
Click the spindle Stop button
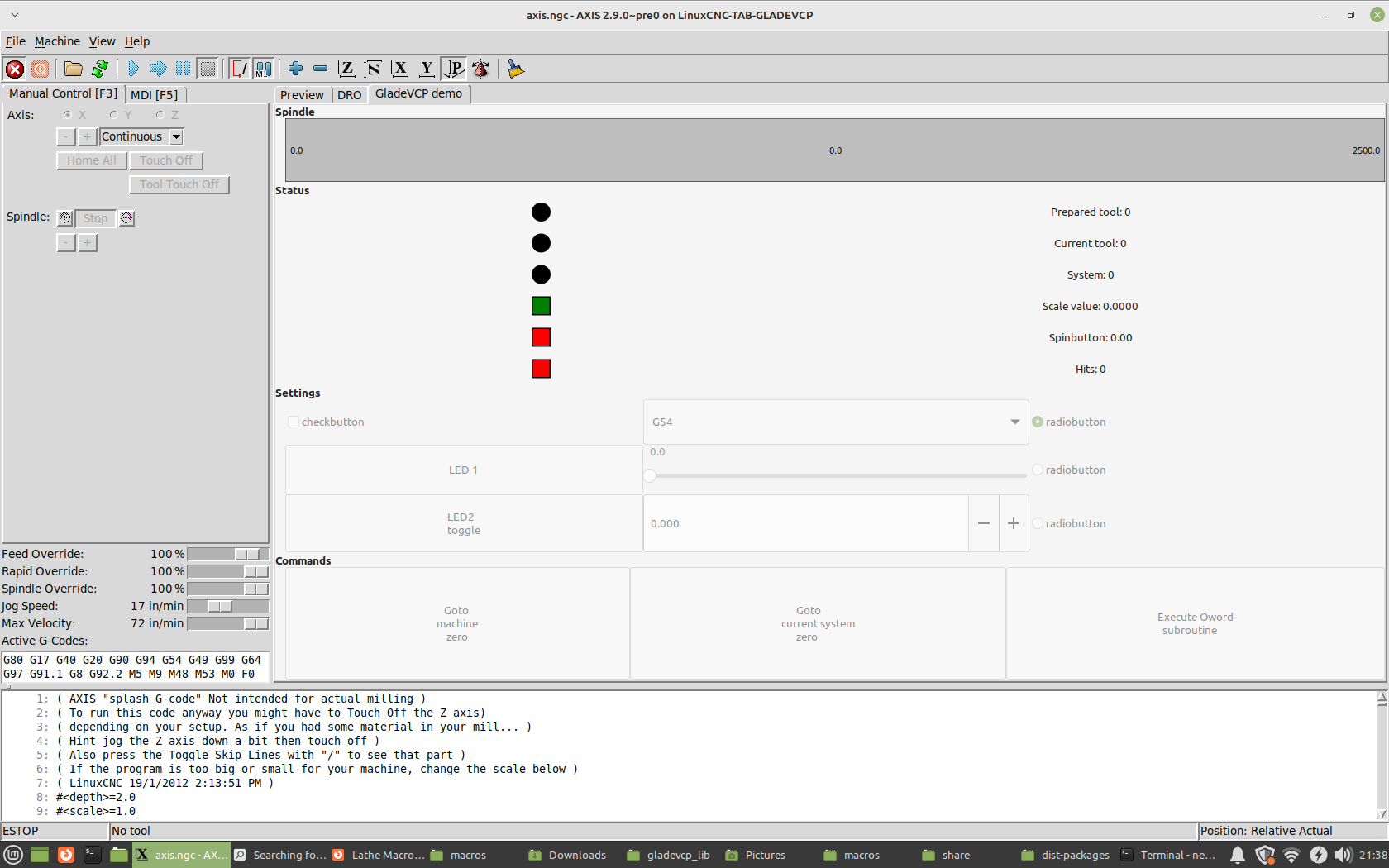click(96, 218)
